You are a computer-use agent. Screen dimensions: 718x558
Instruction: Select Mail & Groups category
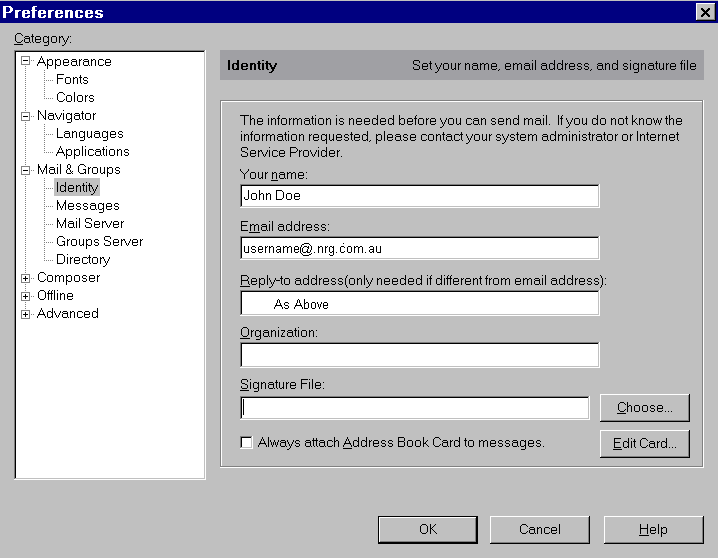79,169
